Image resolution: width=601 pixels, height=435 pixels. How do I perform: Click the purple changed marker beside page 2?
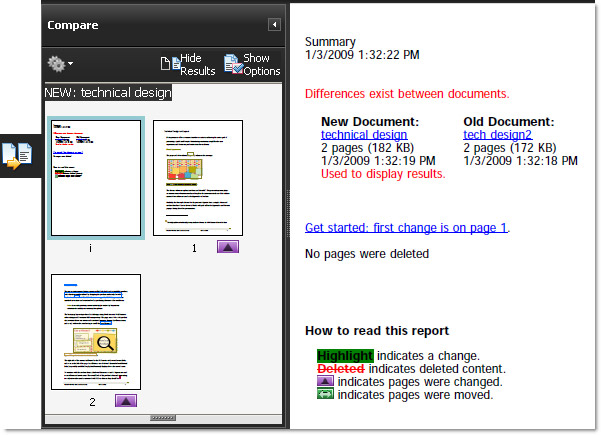pyautogui.click(x=125, y=401)
